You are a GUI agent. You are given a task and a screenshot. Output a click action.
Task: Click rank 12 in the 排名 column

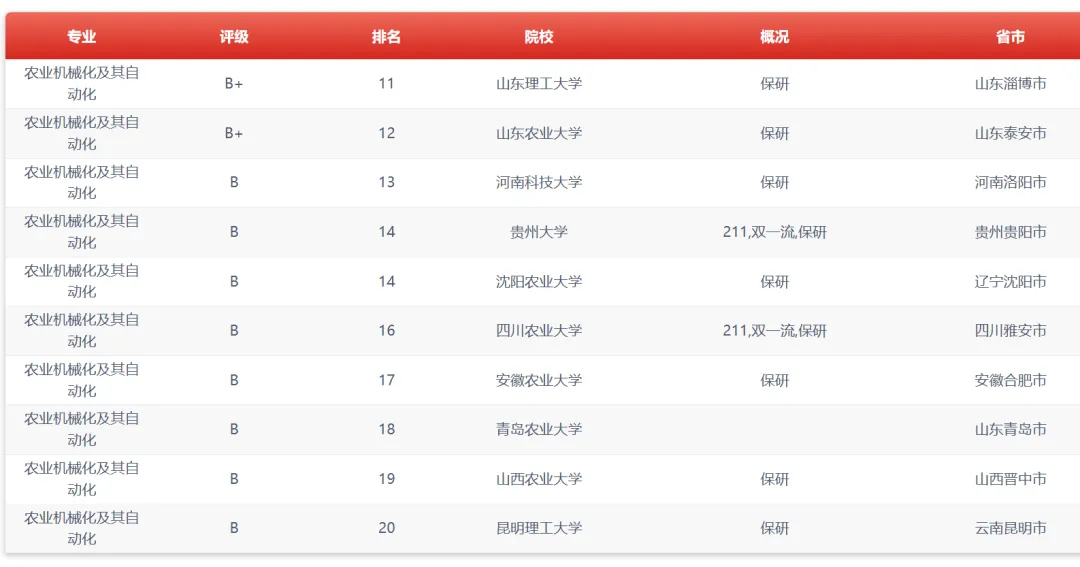(x=386, y=133)
